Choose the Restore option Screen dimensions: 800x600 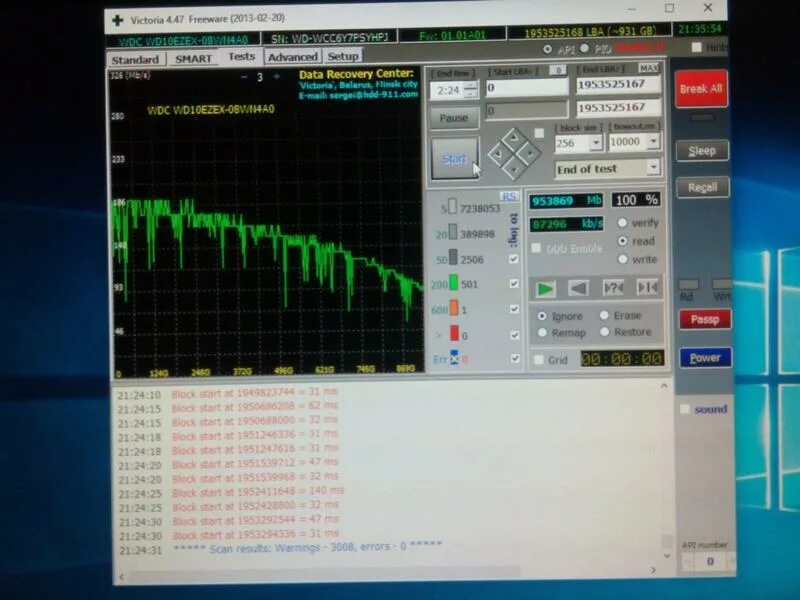click(605, 332)
